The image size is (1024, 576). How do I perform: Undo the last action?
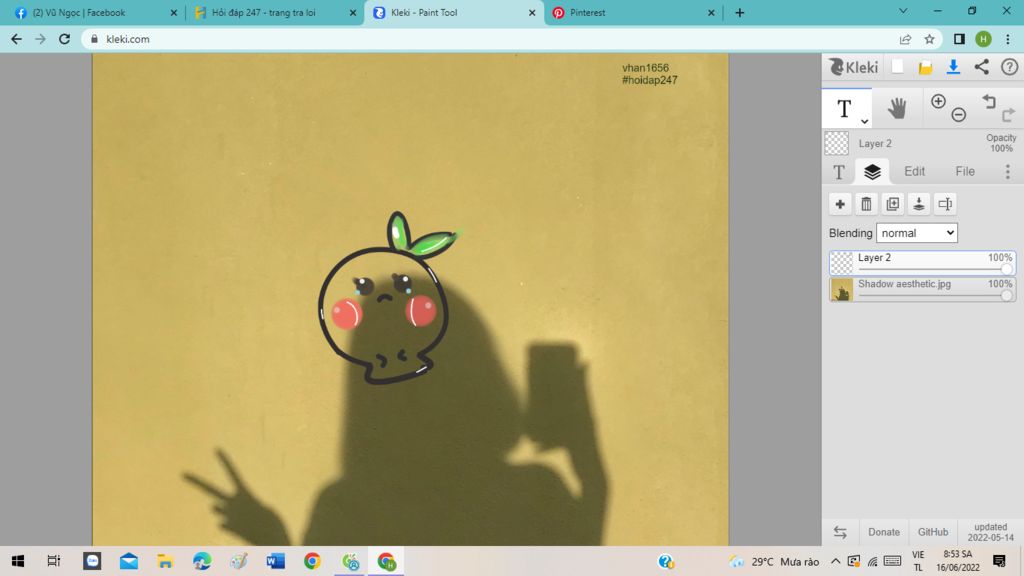point(989,101)
